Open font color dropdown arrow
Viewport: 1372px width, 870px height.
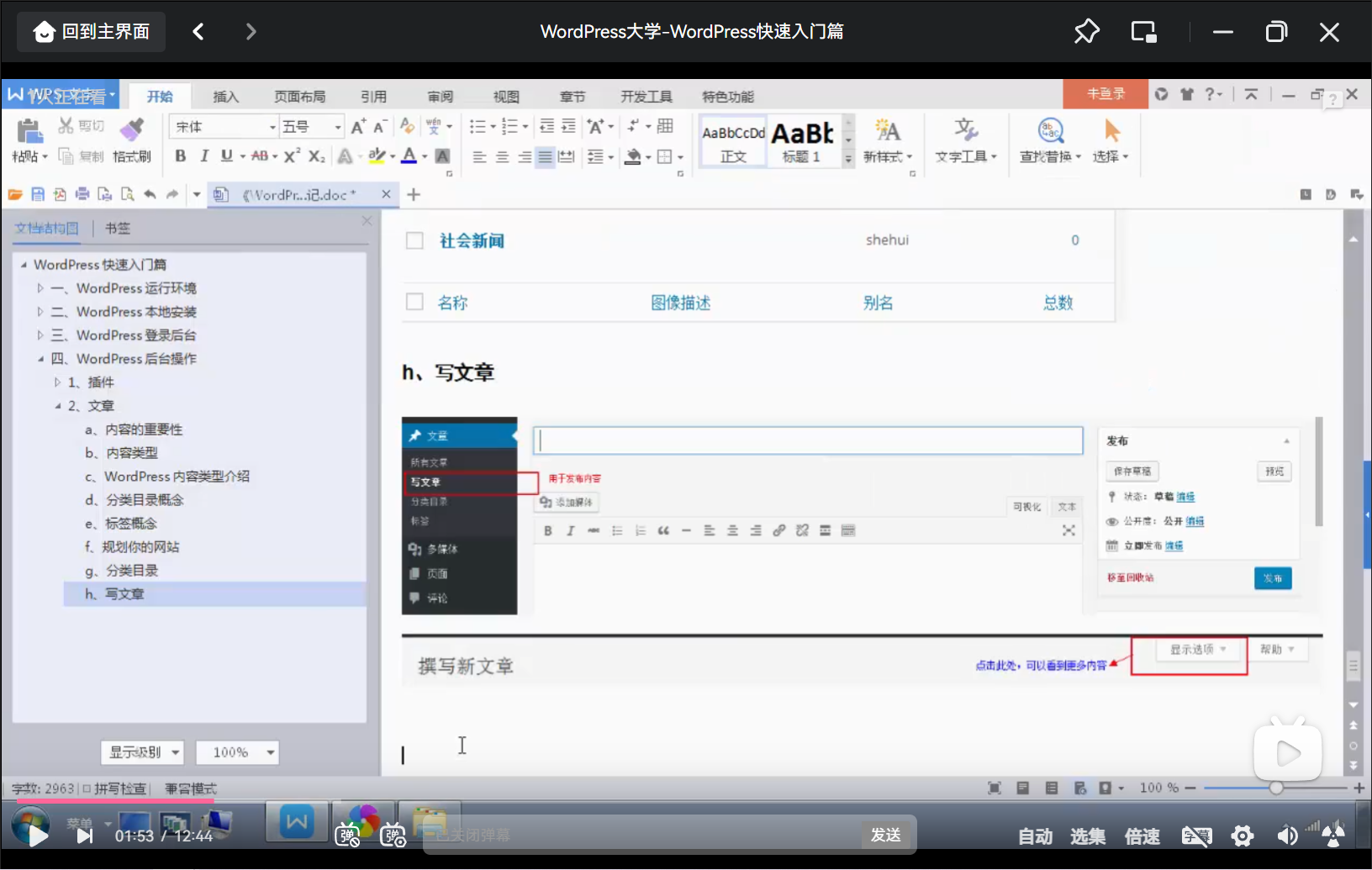click(x=425, y=157)
